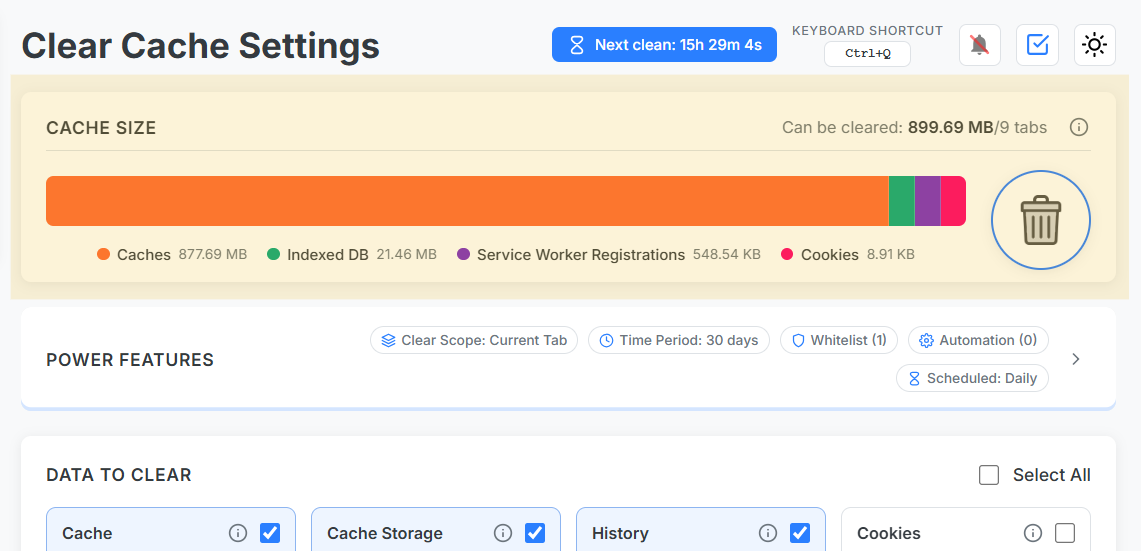Click the purple Service Worker legend dot
Image resolution: width=1141 pixels, height=551 pixels.
click(464, 255)
